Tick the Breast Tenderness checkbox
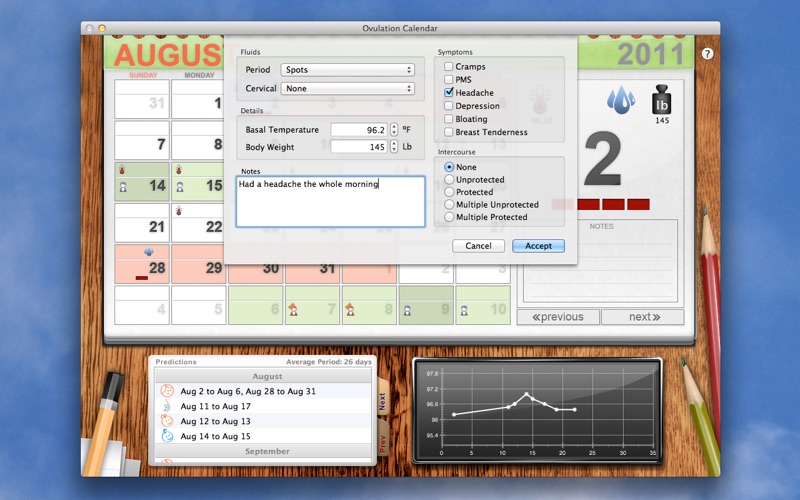Screen dimensions: 800x500 (x=449, y=132)
